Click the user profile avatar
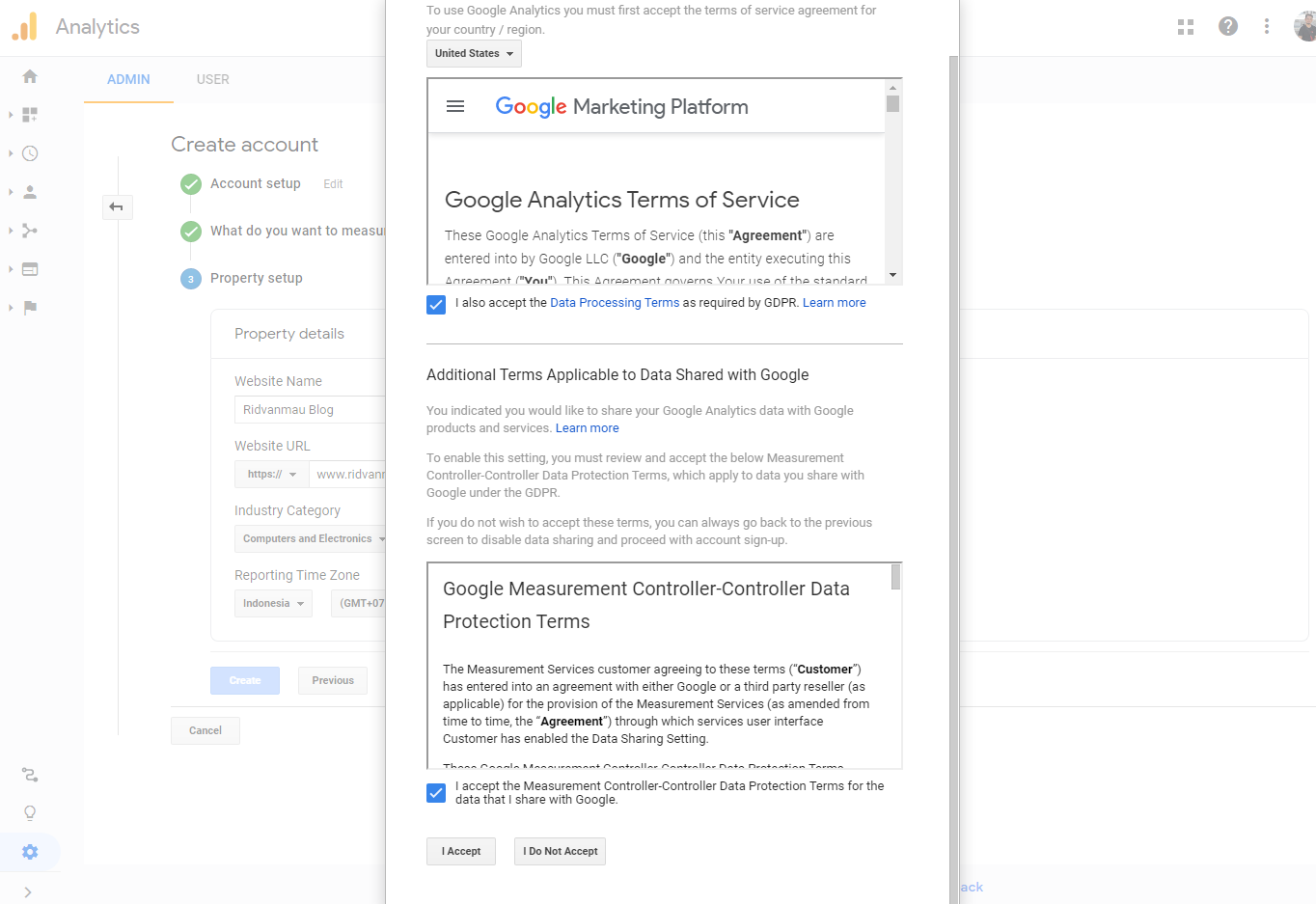Screen dimensions: 1316x904 click(1305, 26)
